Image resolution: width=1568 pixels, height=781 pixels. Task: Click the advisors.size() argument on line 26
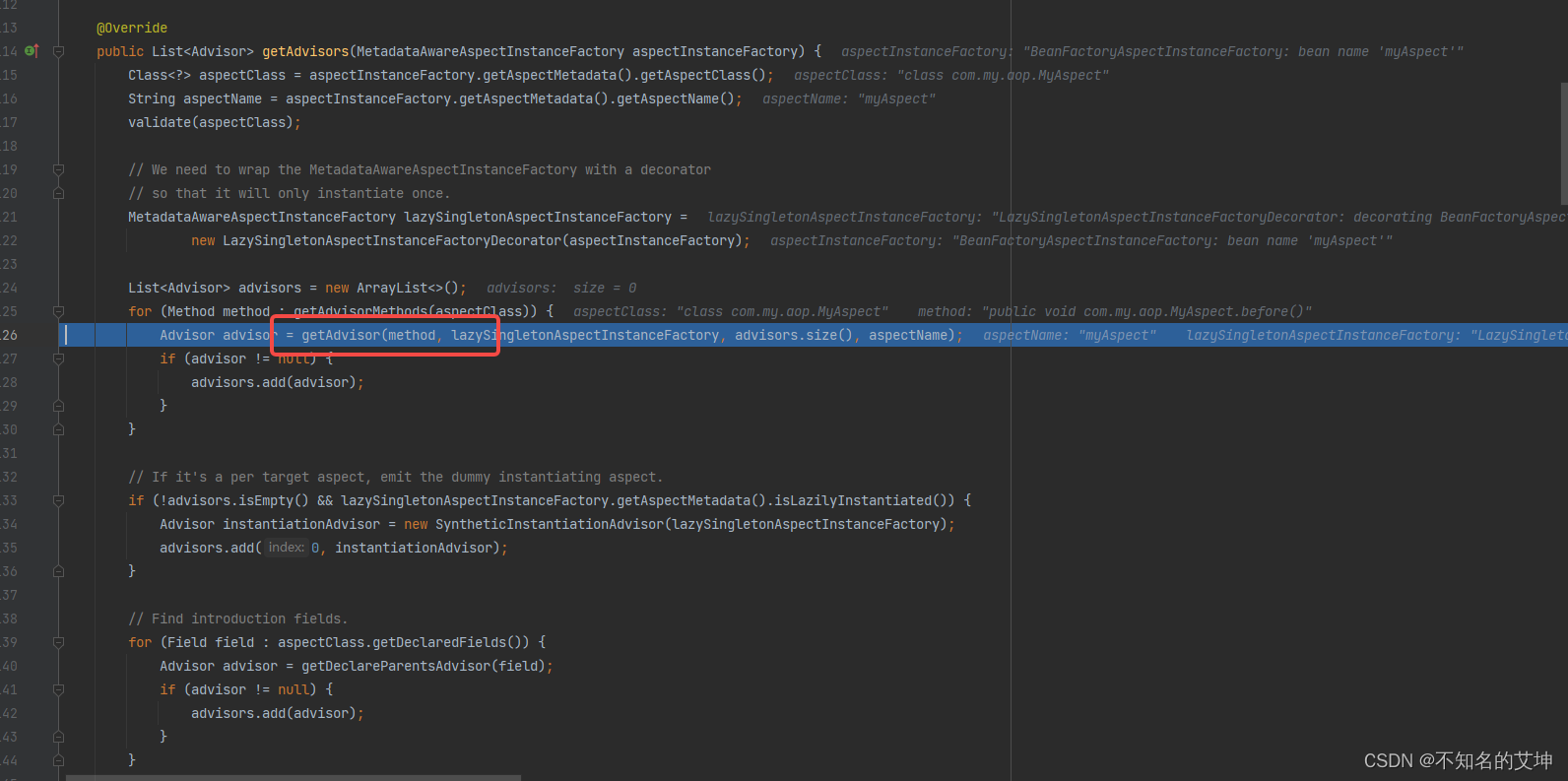pos(794,335)
